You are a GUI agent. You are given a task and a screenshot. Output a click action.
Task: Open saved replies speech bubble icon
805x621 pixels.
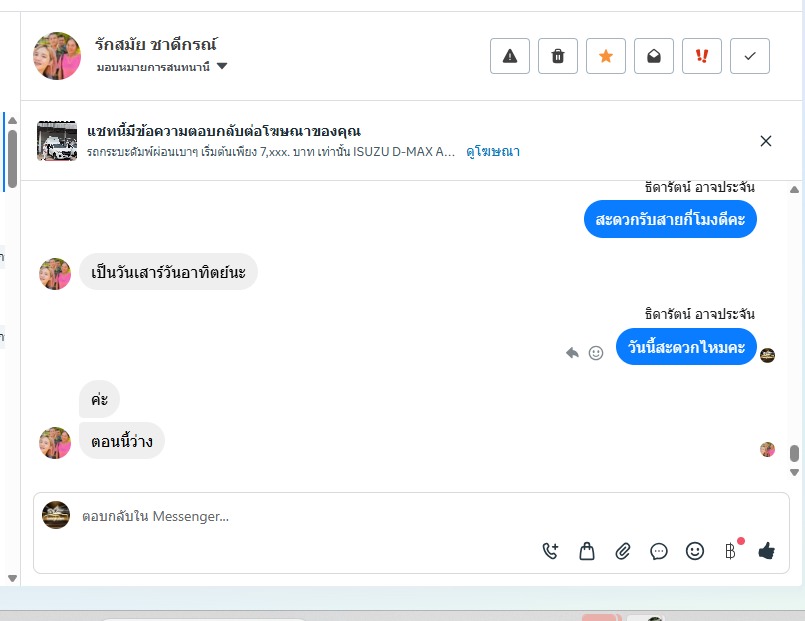(659, 552)
